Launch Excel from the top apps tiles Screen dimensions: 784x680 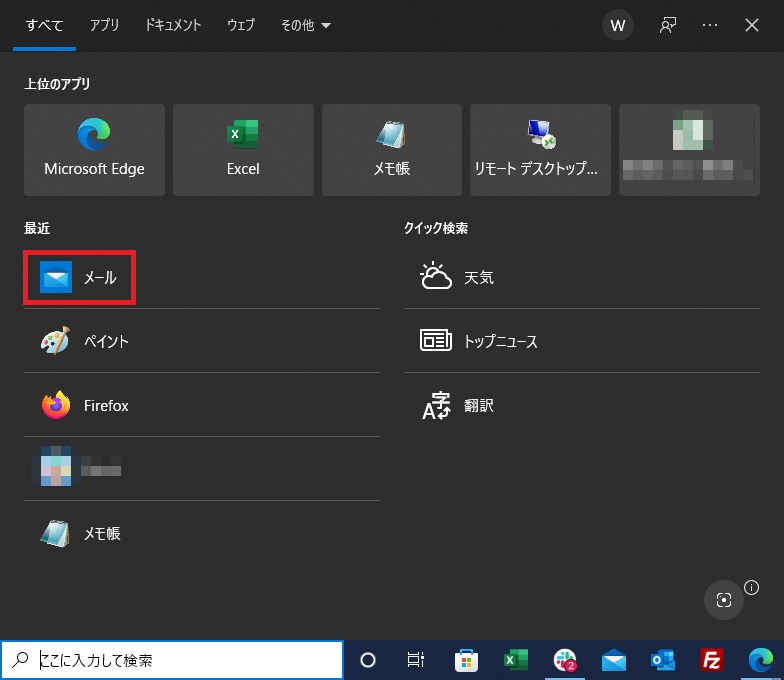pyautogui.click(x=243, y=150)
